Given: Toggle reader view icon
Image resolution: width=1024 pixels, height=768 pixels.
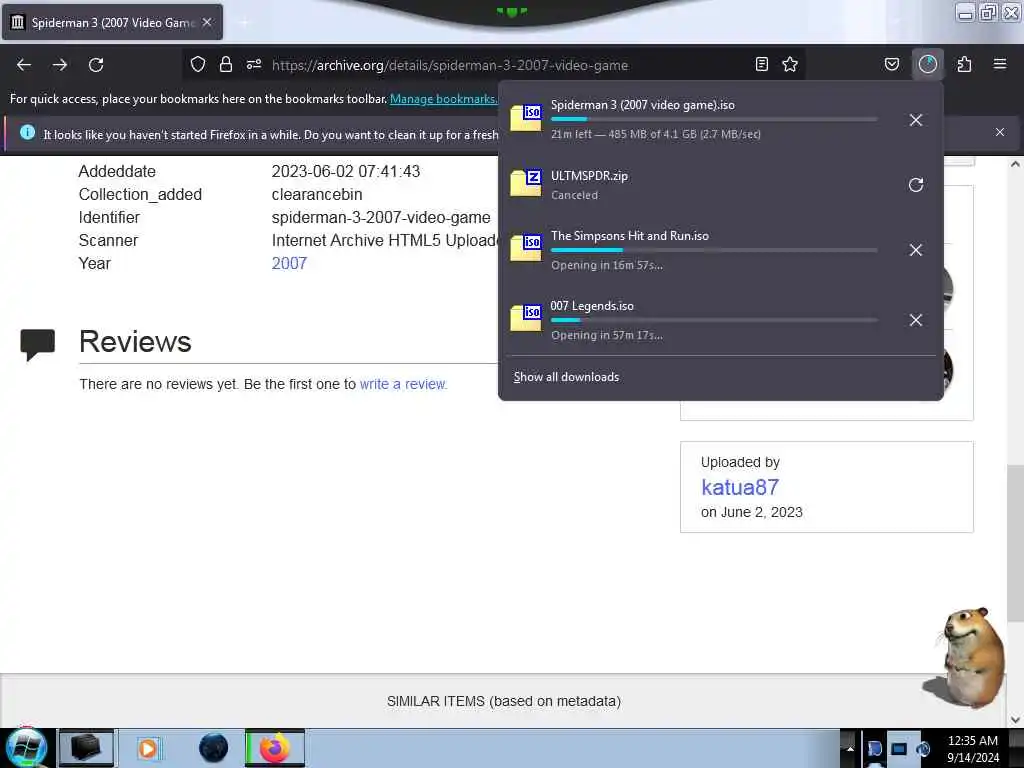Looking at the screenshot, I should pyautogui.click(x=761, y=64).
